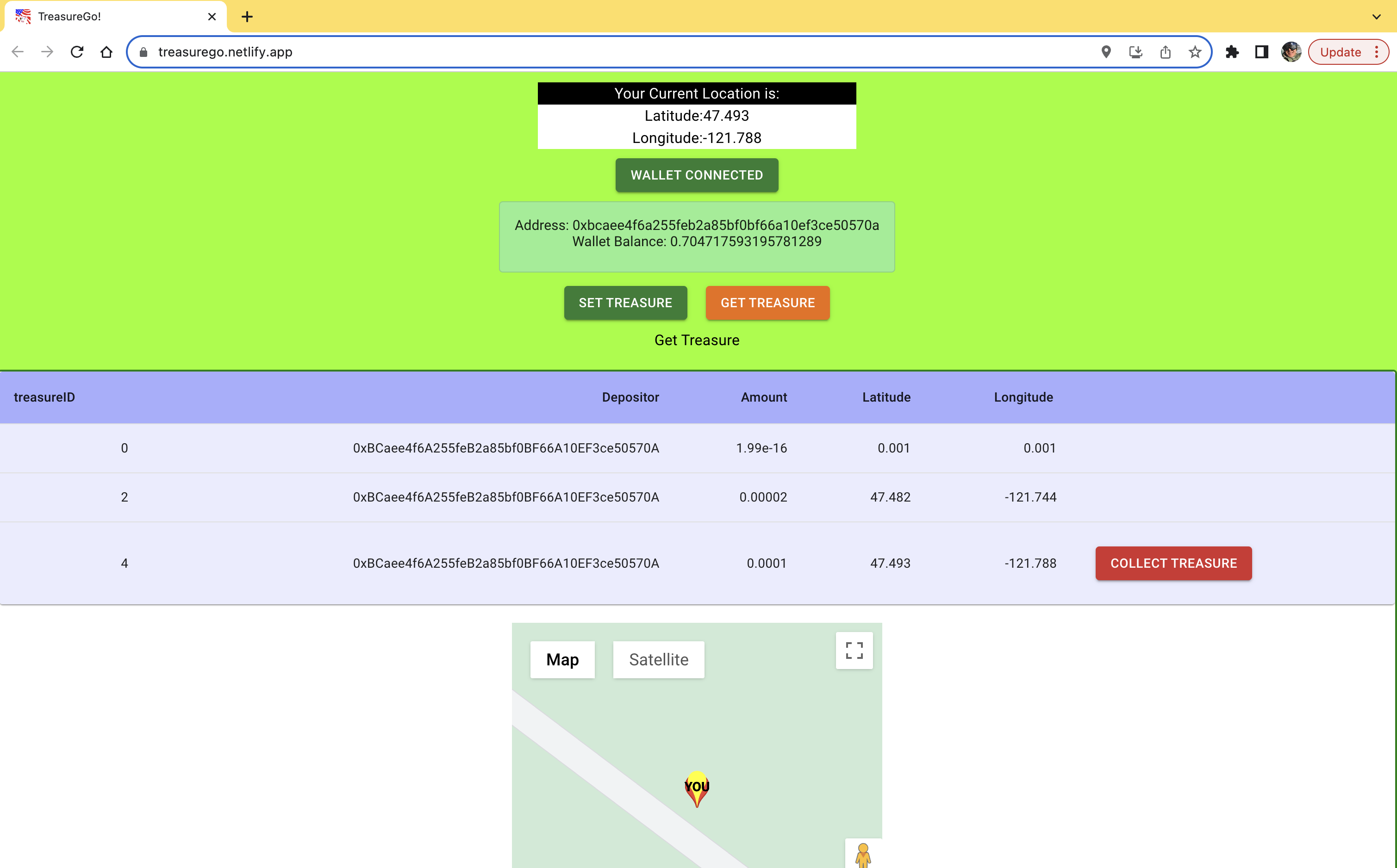Open the profile avatar menu
Viewport: 1397px width, 868px height.
(1291, 52)
